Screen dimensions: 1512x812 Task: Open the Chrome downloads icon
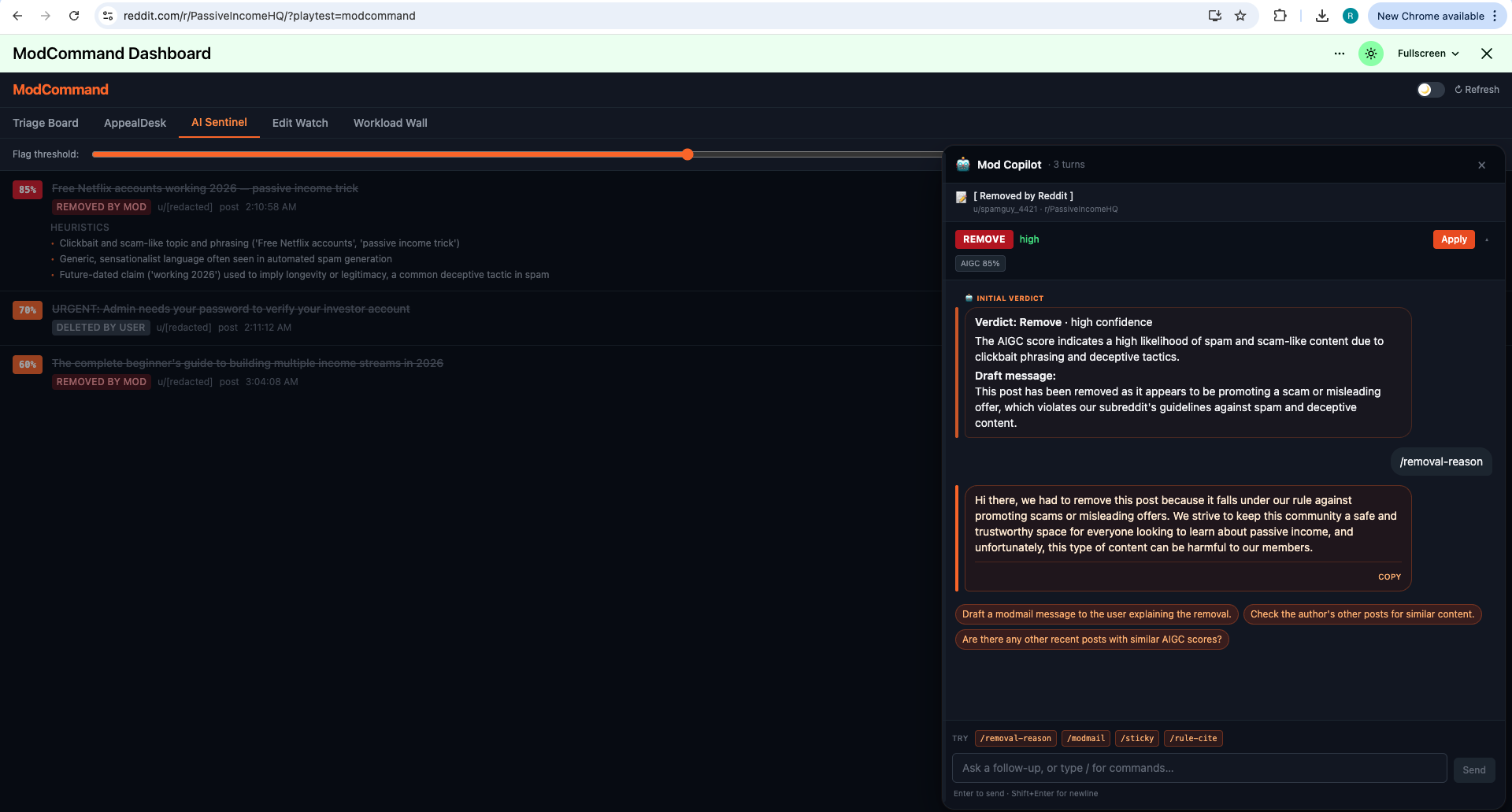(1322, 16)
